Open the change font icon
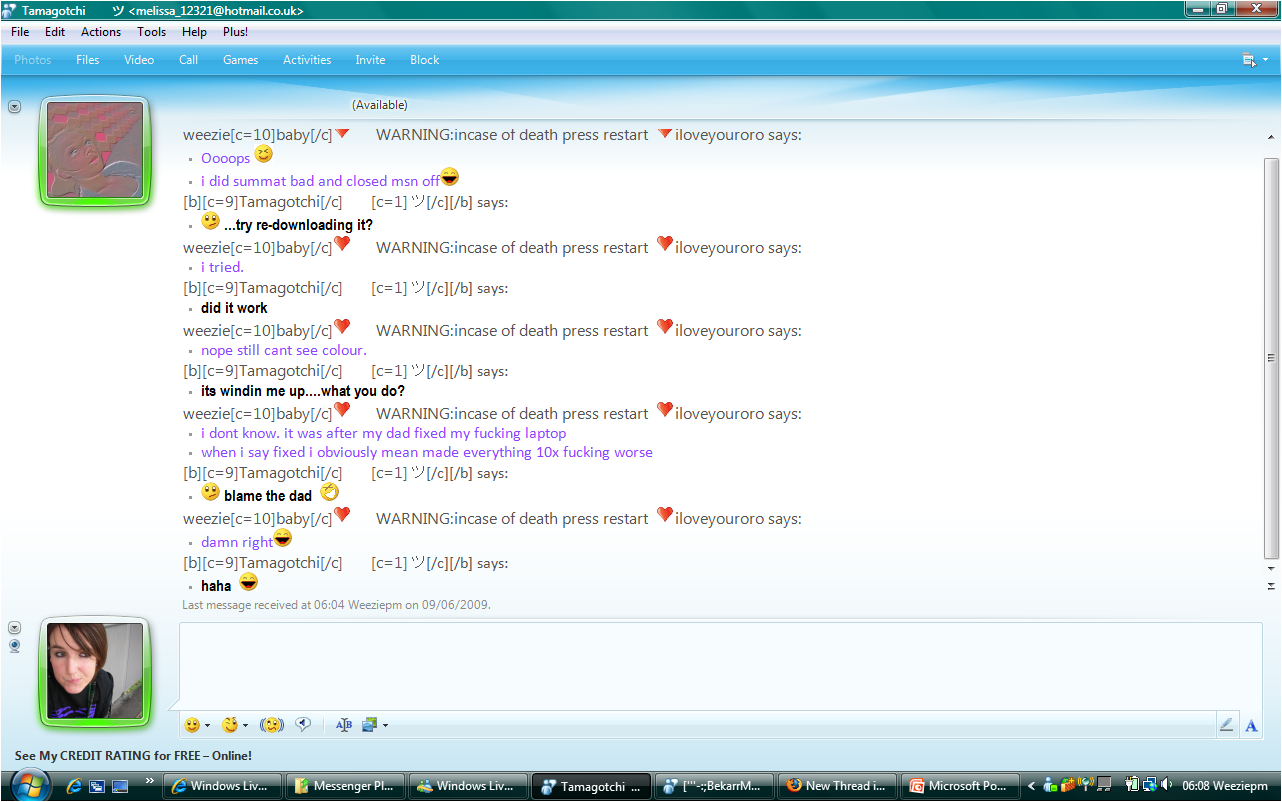This screenshot has height=802, width=1282. (344, 725)
